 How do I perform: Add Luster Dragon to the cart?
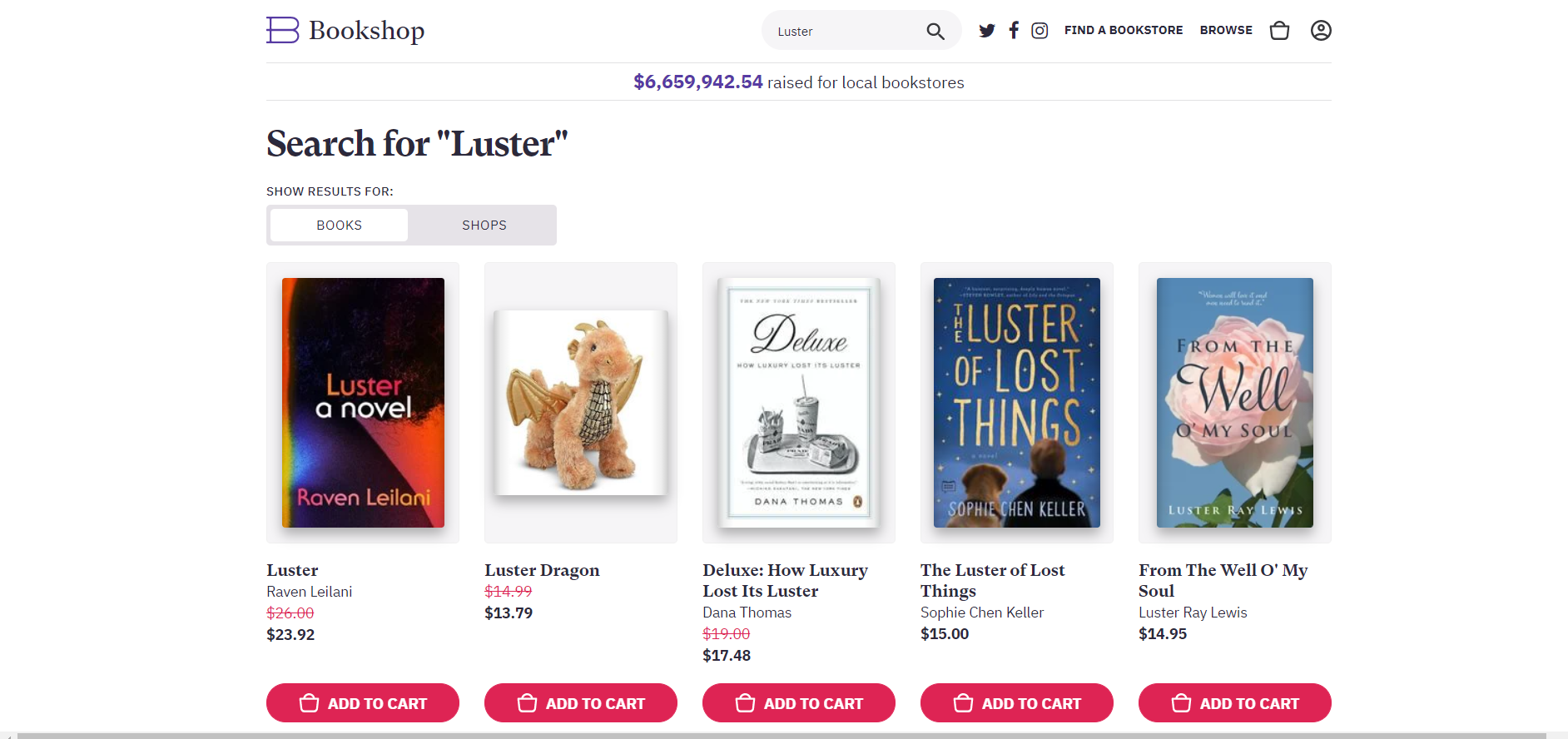(580, 703)
